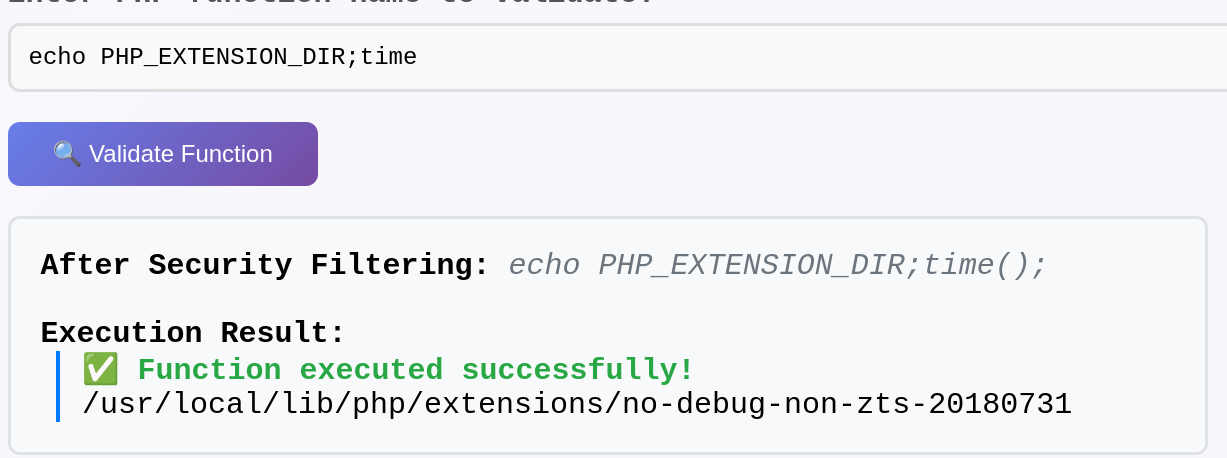Click the "Execution Result:" heading
The image size is (1227, 458).
coord(193,332)
